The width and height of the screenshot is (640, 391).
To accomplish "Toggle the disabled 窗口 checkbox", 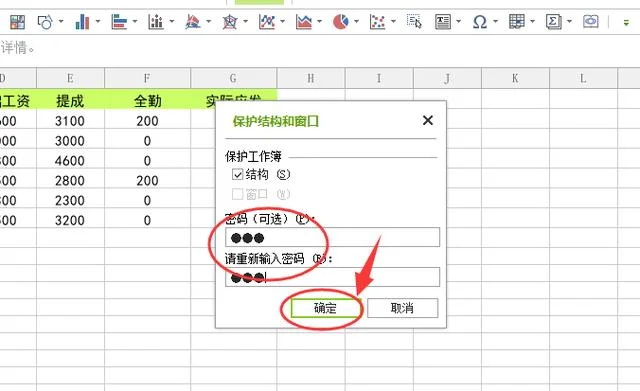I will (238, 194).
